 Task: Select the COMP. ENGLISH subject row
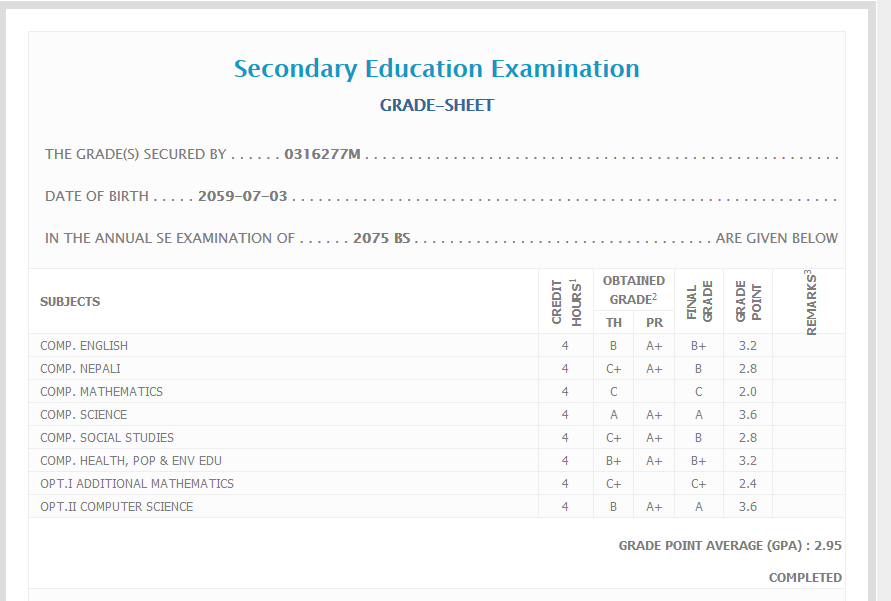84,346
